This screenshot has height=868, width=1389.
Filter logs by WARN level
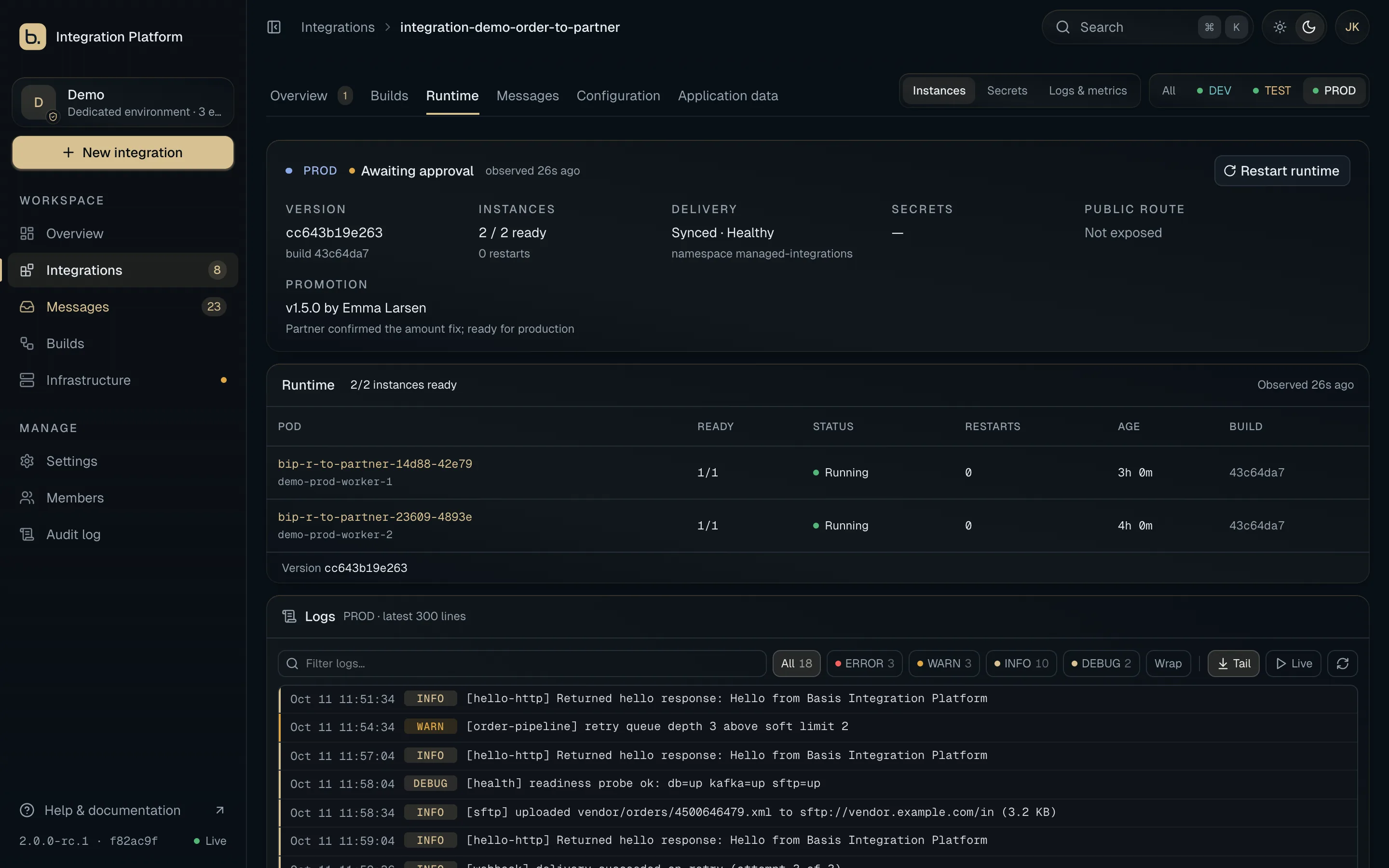pyautogui.click(x=944, y=664)
